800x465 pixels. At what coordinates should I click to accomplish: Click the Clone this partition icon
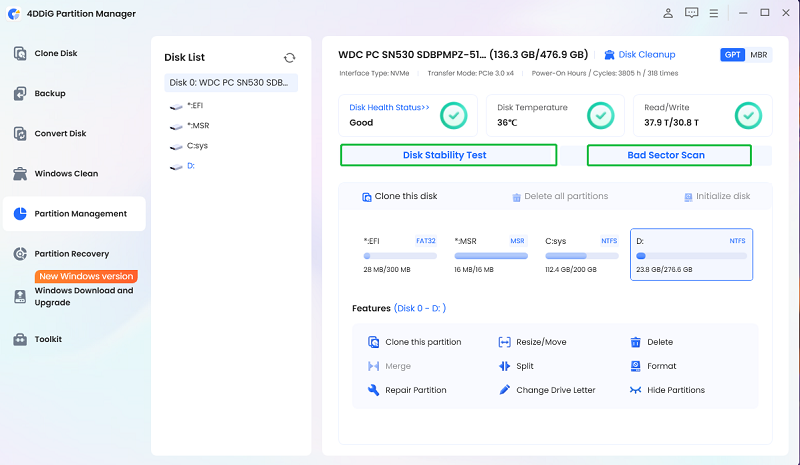pyautogui.click(x=373, y=342)
